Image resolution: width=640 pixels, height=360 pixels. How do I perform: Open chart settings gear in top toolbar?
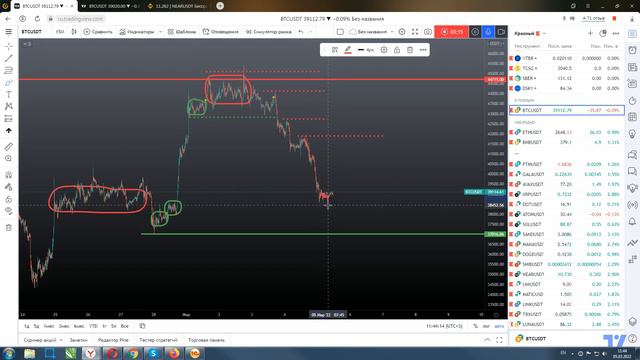(402, 31)
